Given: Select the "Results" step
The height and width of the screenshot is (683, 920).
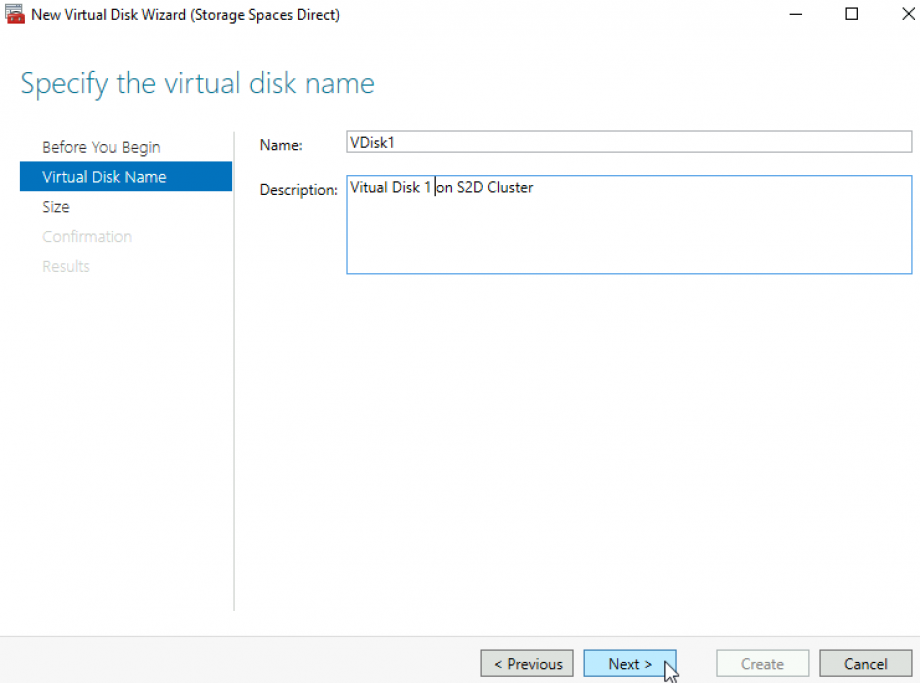Looking at the screenshot, I should coord(66,266).
